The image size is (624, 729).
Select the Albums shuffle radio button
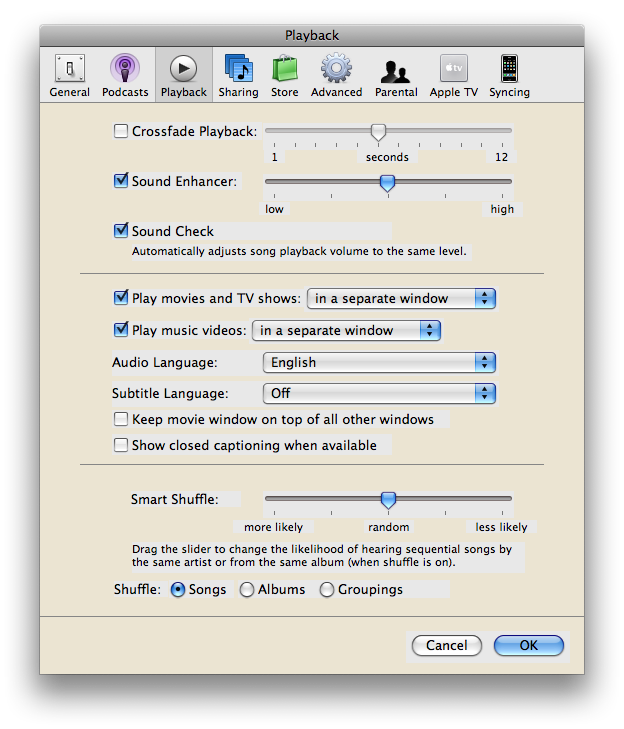[x=247, y=590]
